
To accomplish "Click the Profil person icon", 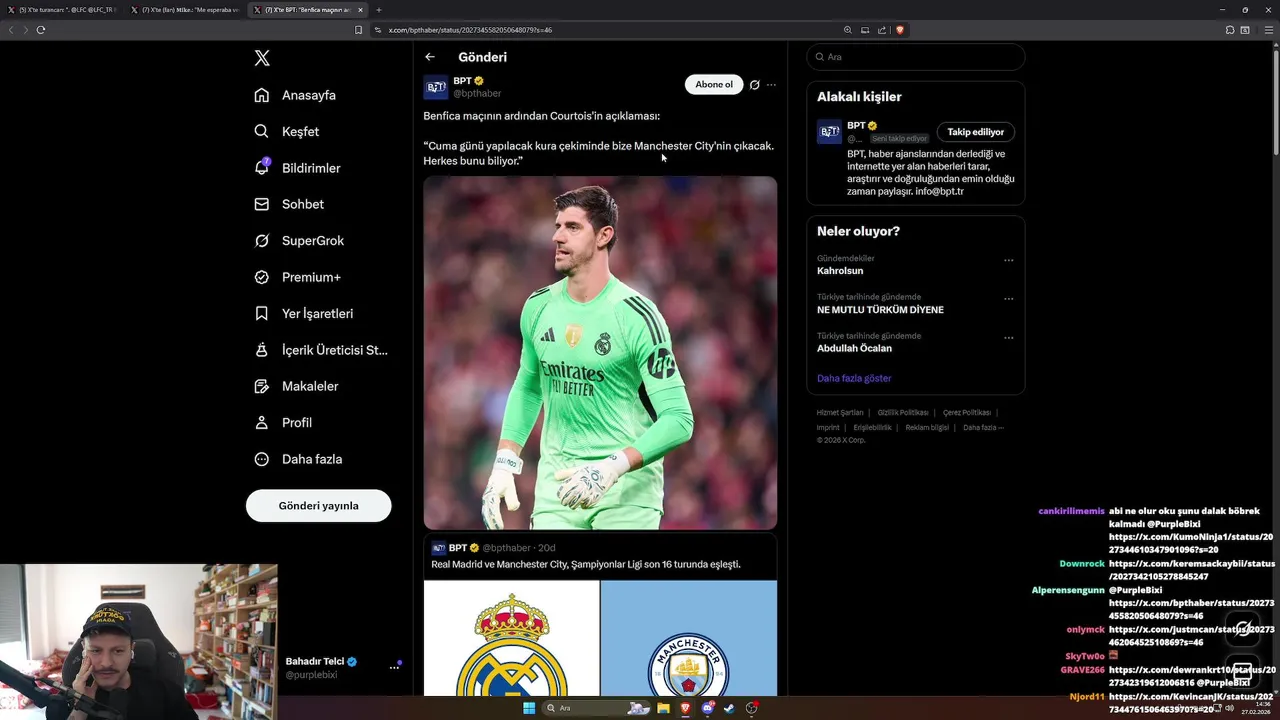I will click(261, 422).
